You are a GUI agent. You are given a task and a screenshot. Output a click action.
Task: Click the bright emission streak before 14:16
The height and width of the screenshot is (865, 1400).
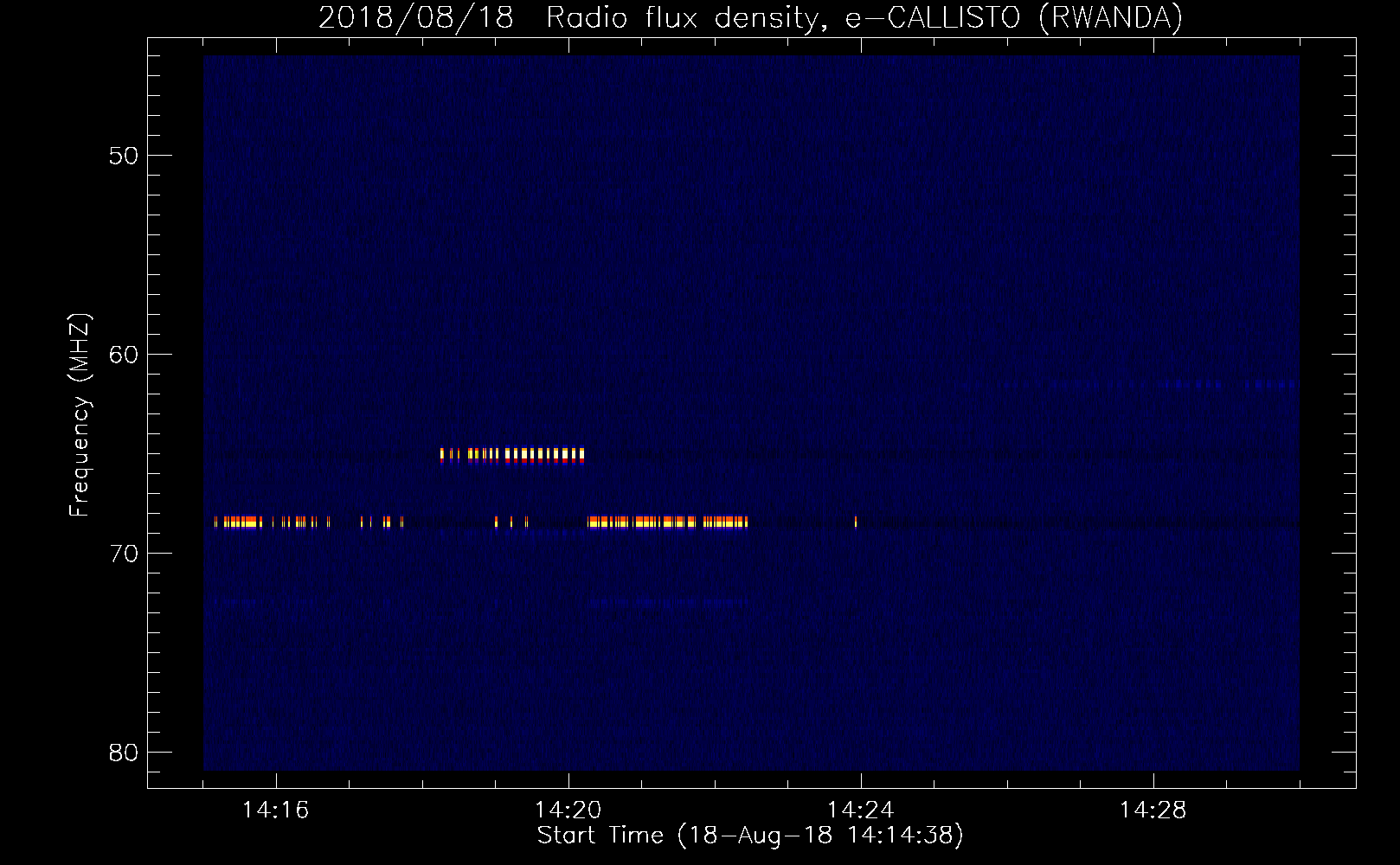(x=238, y=522)
